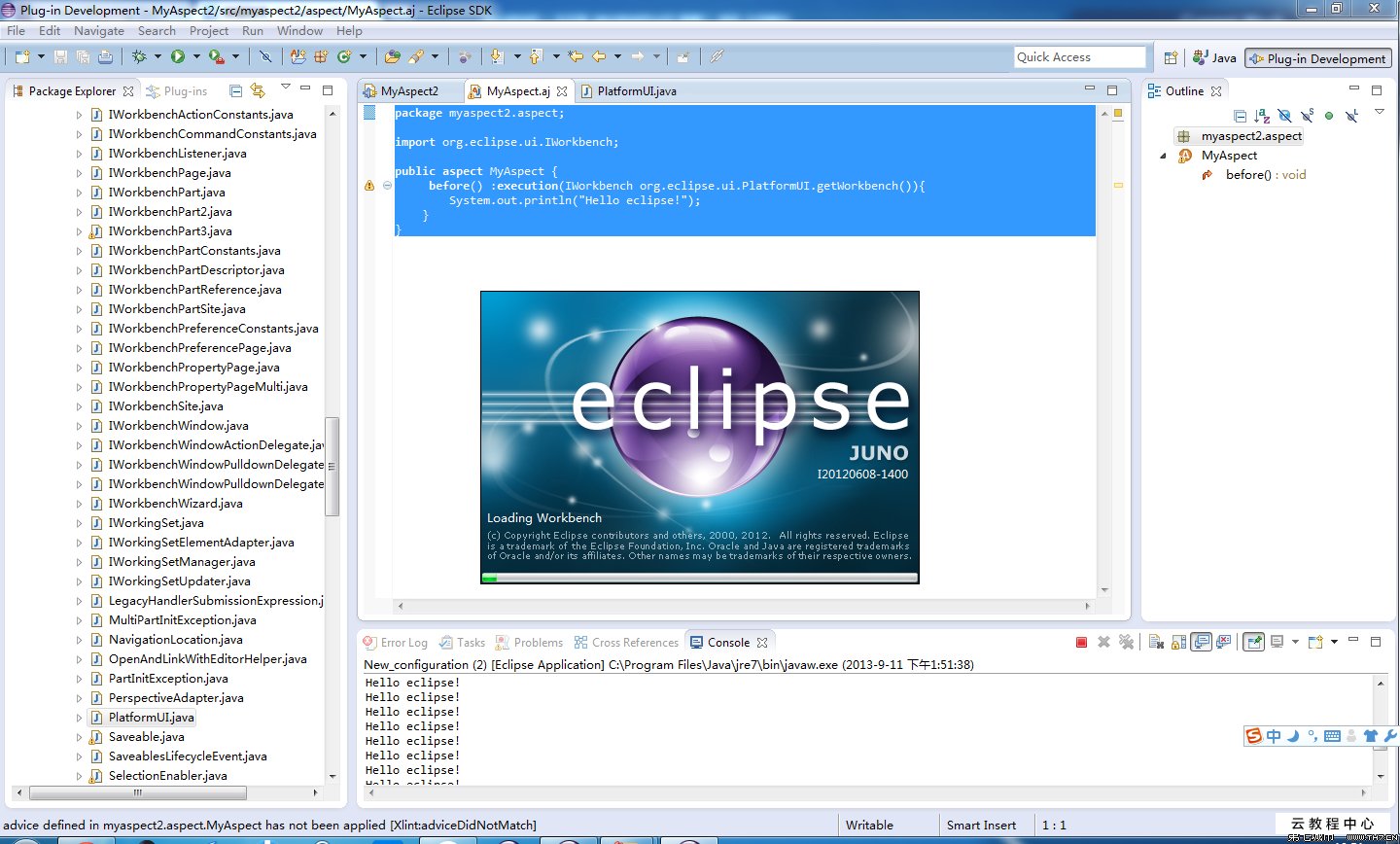Collapse all in Package Explorer
The width and height of the screenshot is (1400, 844).
click(235, 90)
